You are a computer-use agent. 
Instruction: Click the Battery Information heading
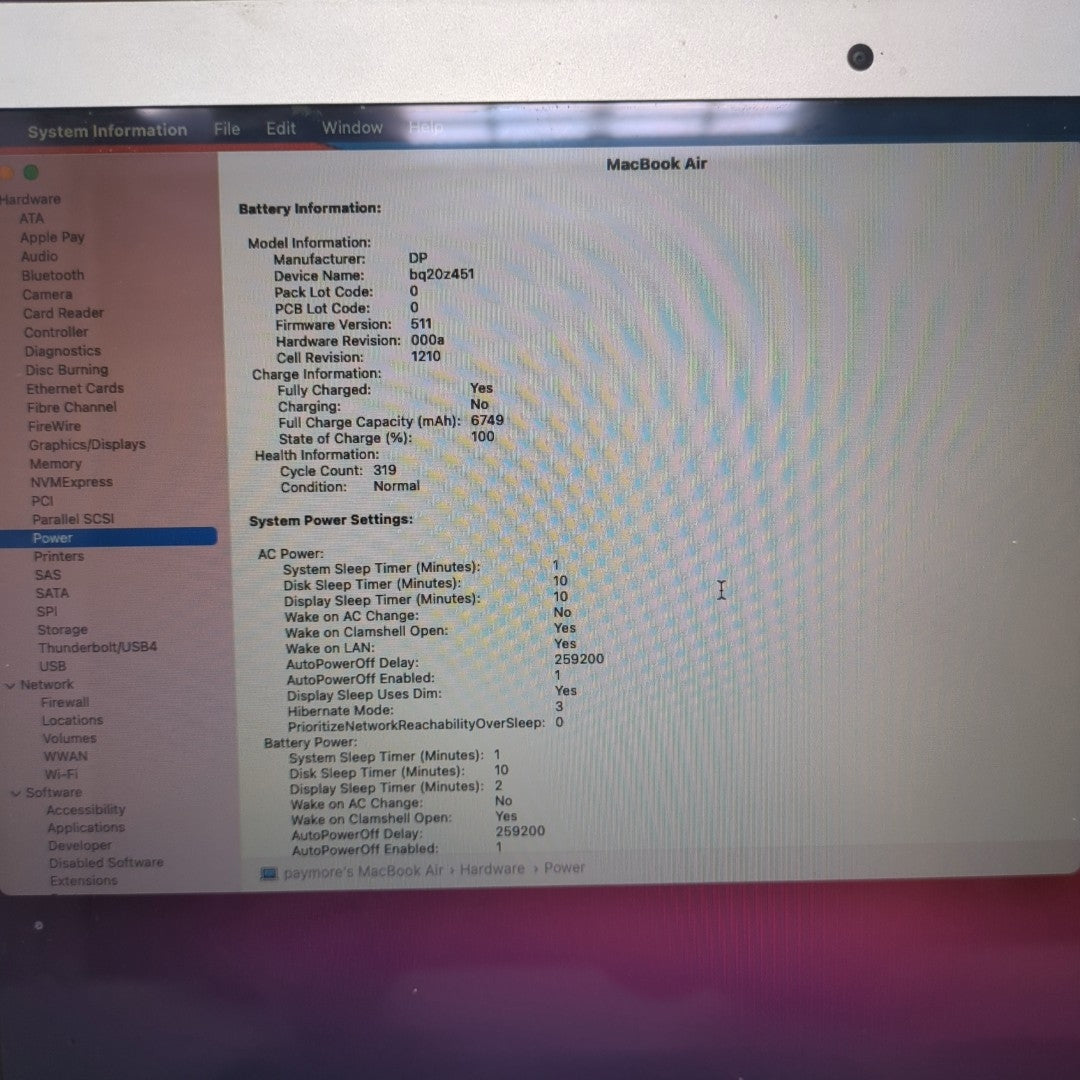310,208
